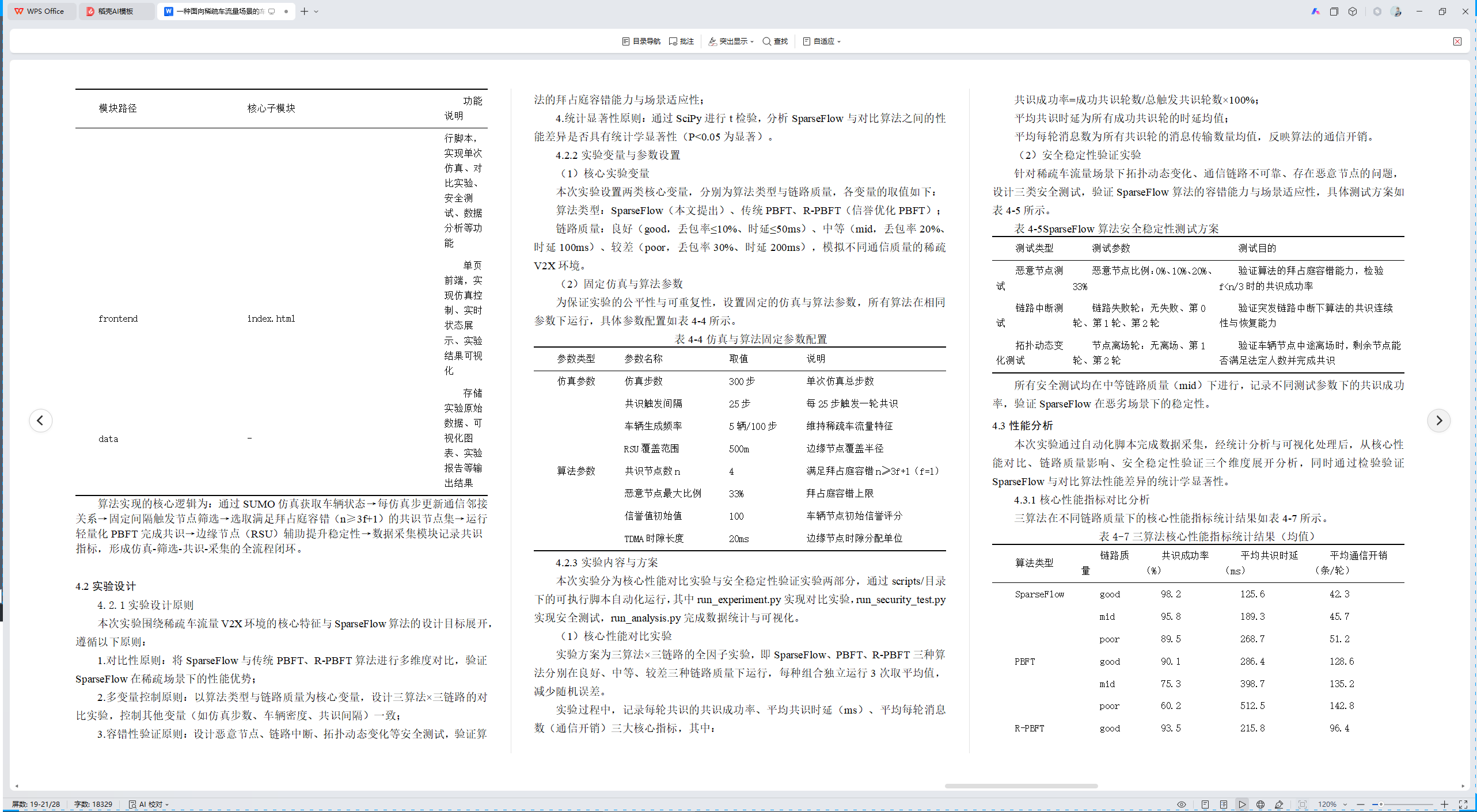Image resolution: width=1477 pixels, height=812 pixels.
Task: Click the 300 步 value cell
Action: click(742, 382)
